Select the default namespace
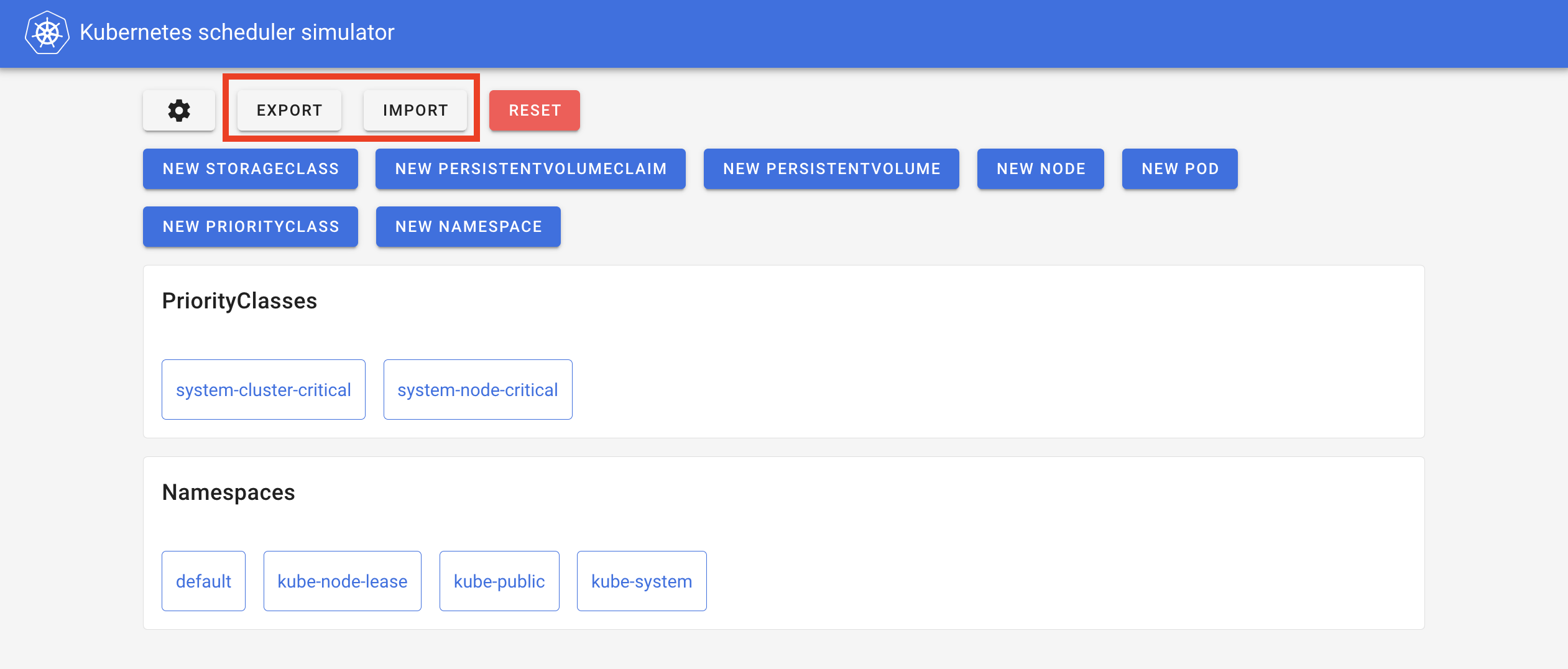This screenshot has height=669, width=1568. pos(203,581)
